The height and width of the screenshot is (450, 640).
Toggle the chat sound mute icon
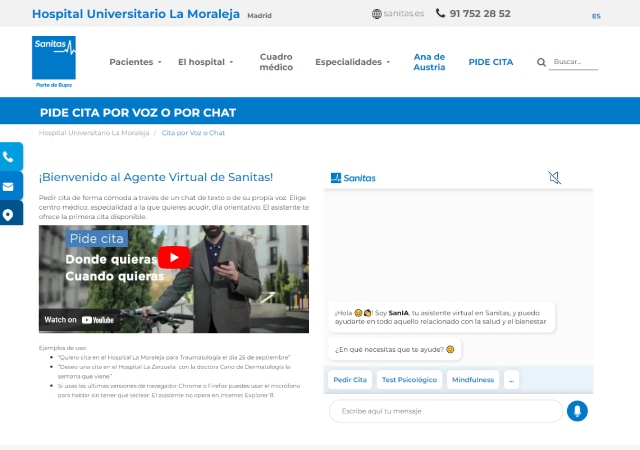click(554, 178)
